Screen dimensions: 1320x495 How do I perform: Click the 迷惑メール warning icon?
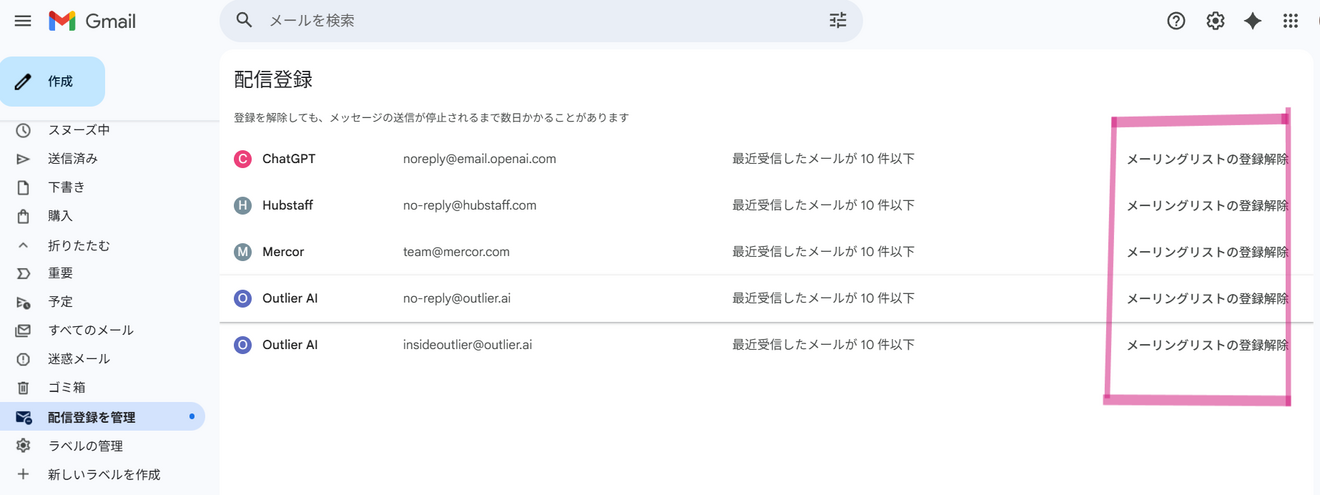23,359
